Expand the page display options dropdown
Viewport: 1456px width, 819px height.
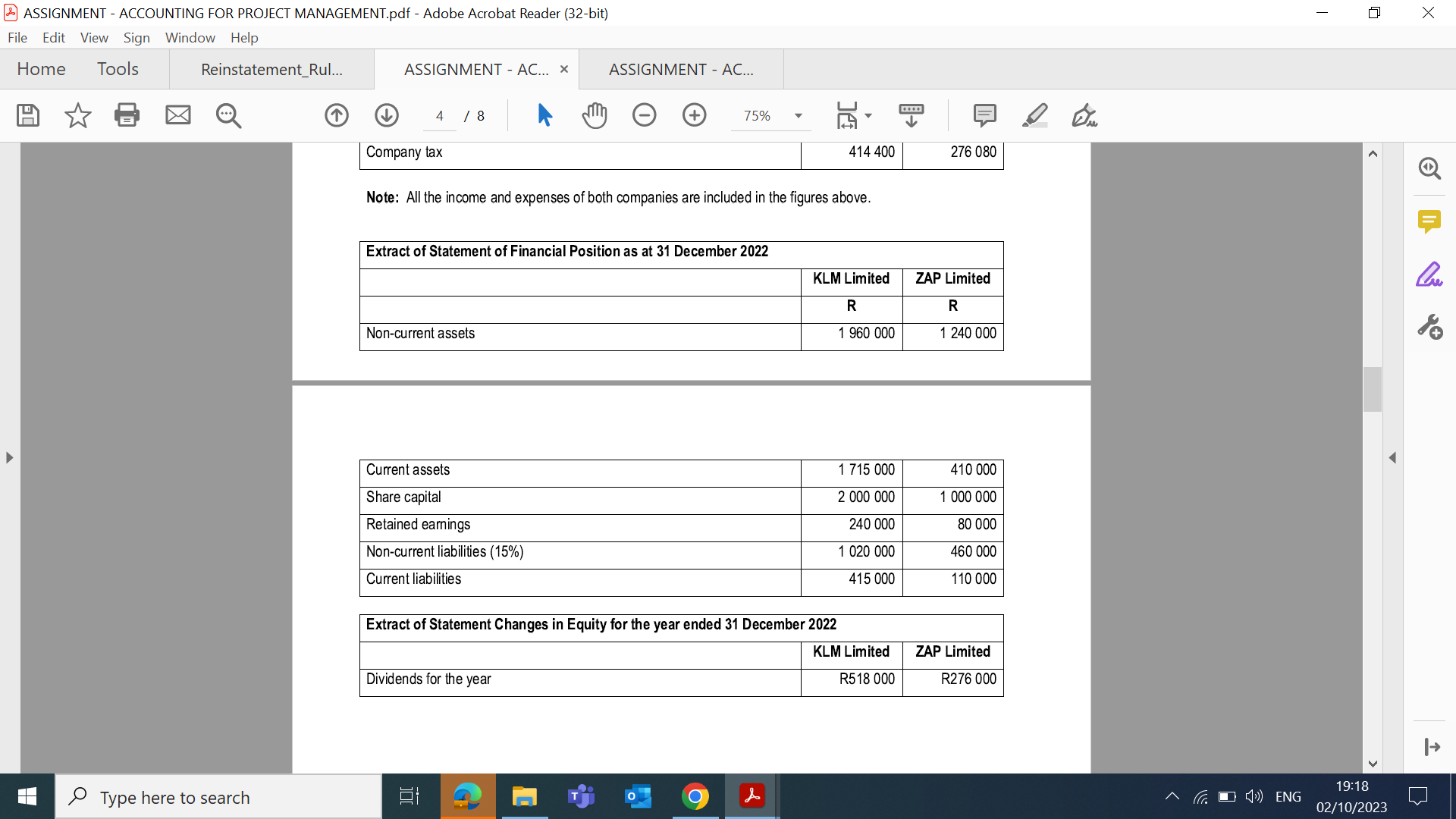click(x=869, y=115)
